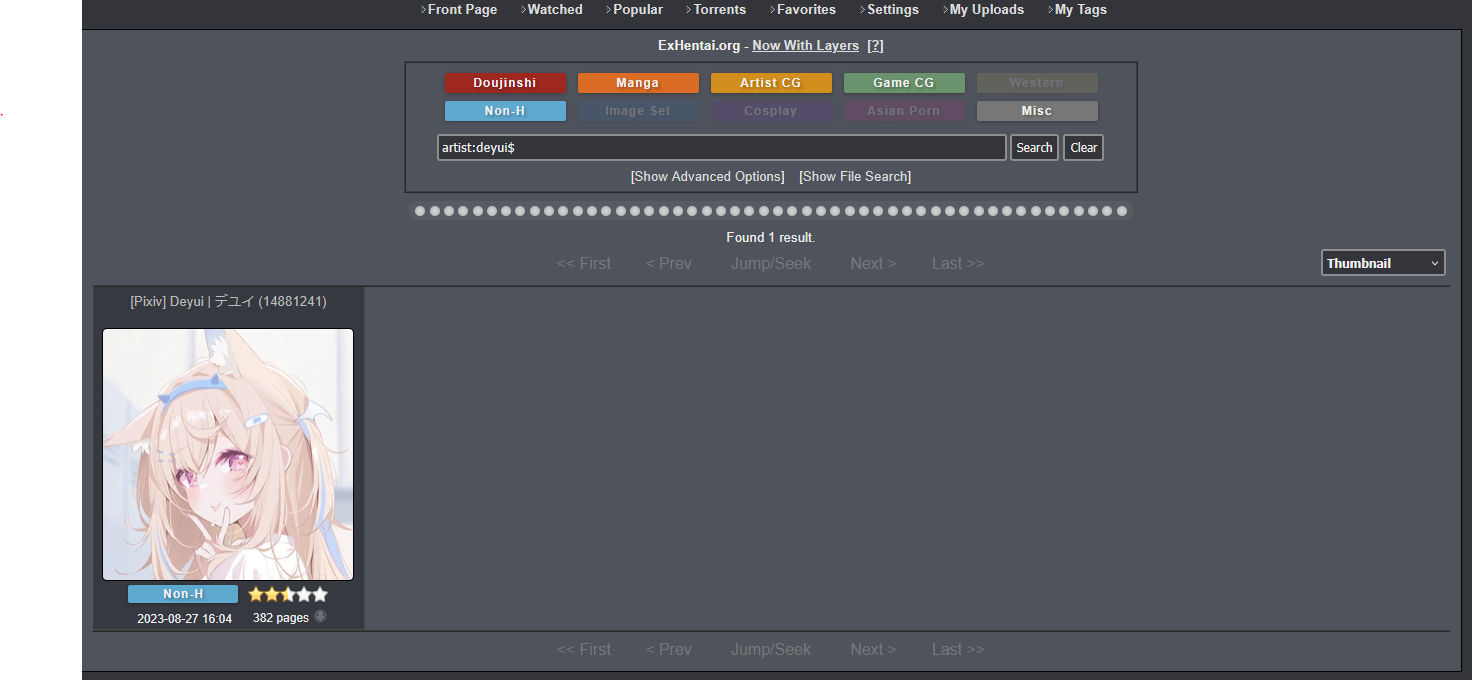Click the Clear button
The width and height of the screenshot is (1472, 680).
click(x=1084, y=147)
